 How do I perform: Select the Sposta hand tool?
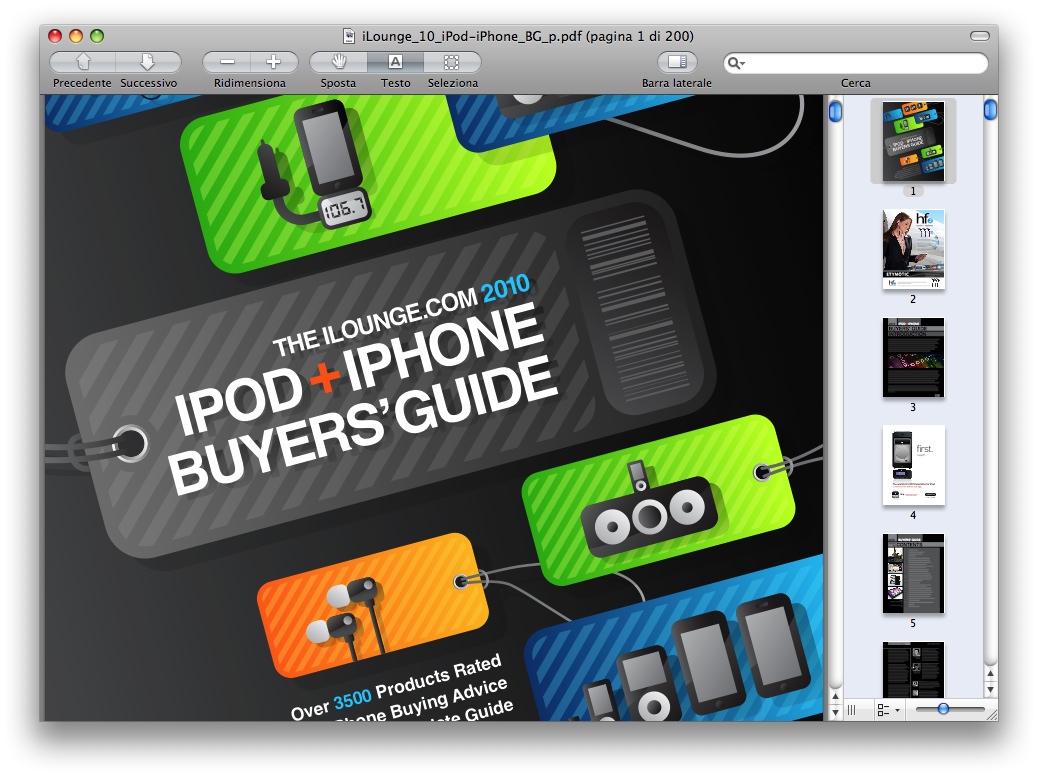tap(338, 62)
